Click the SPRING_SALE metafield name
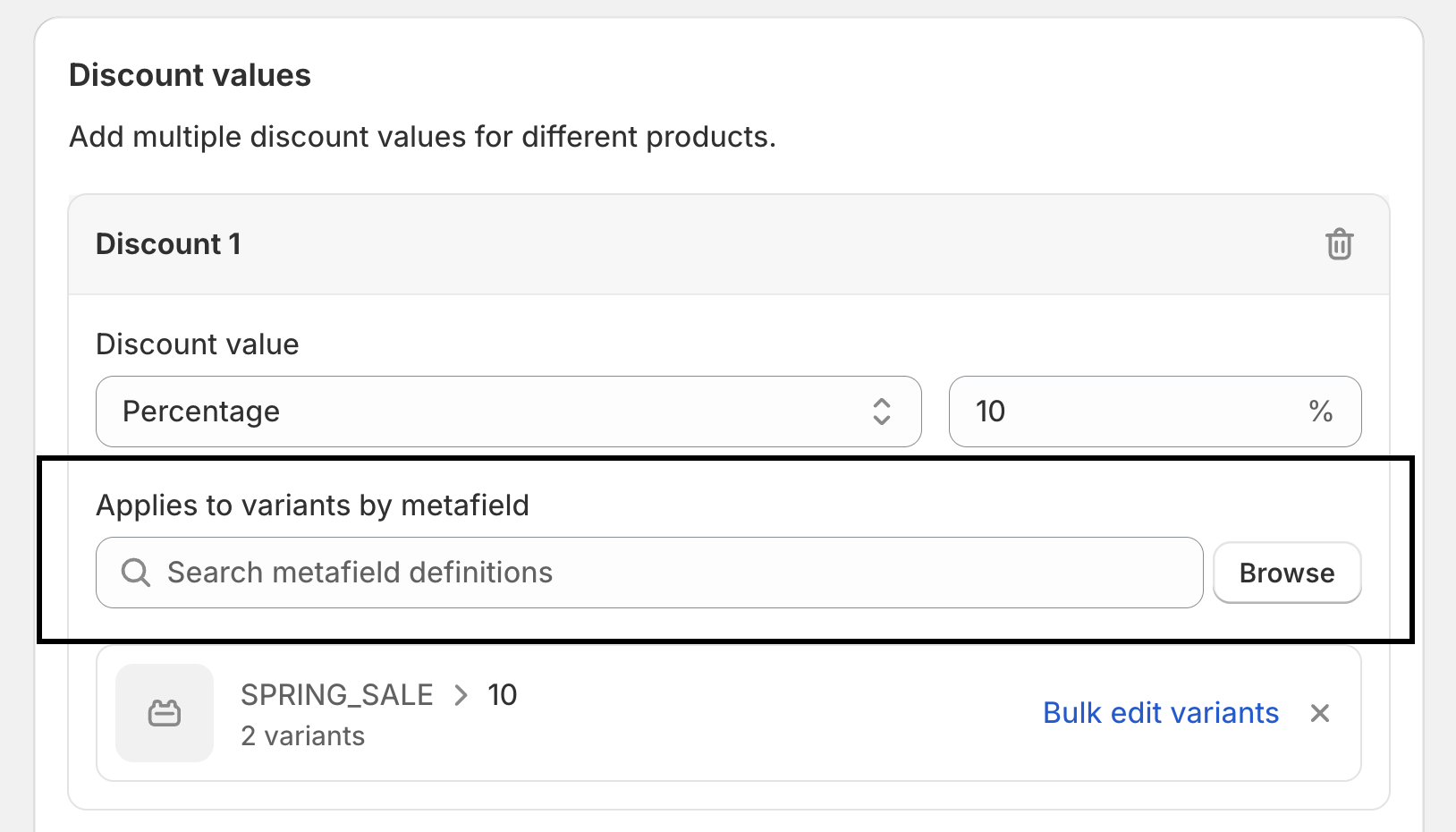This screenshot has height=832, width=1456. tap(337, 695)
